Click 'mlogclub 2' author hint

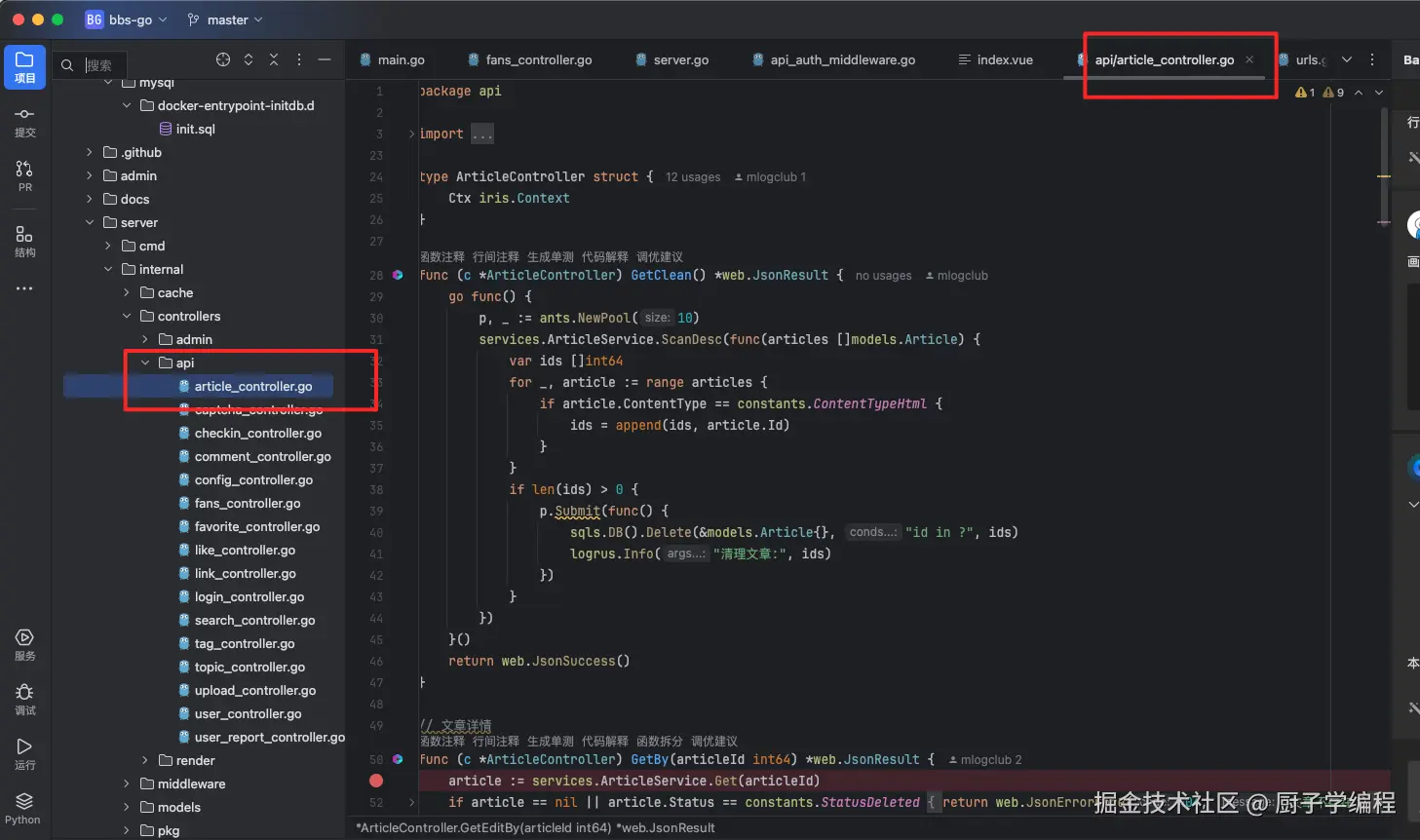(x=985, y=760)
